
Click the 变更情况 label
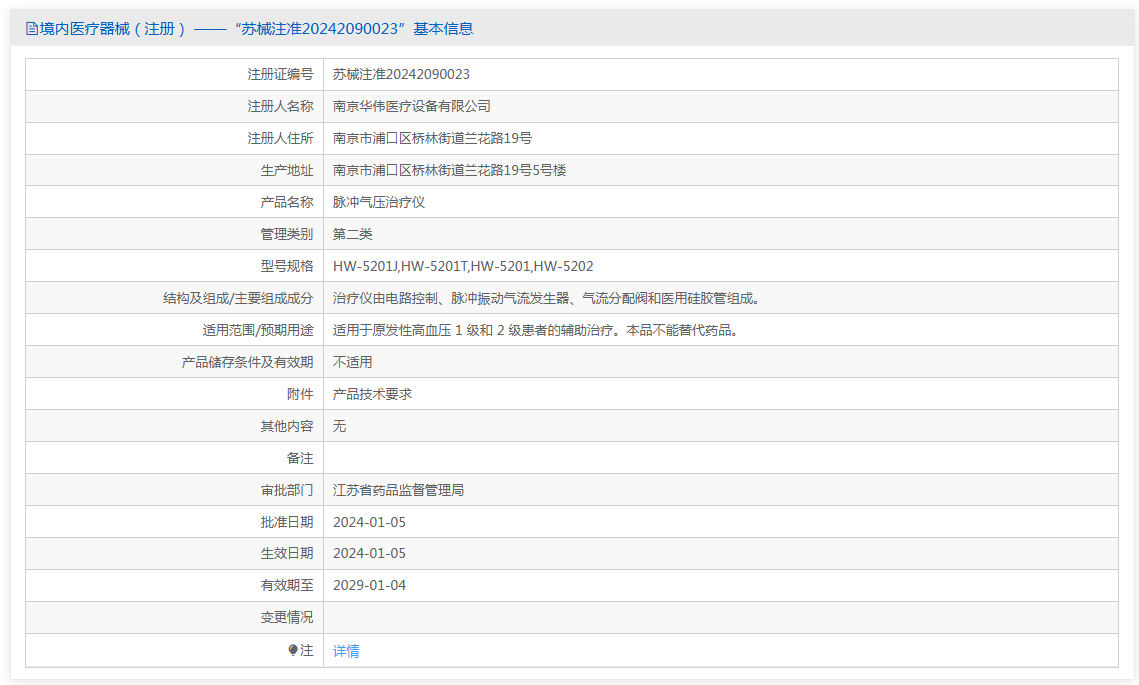click(286, 617)
